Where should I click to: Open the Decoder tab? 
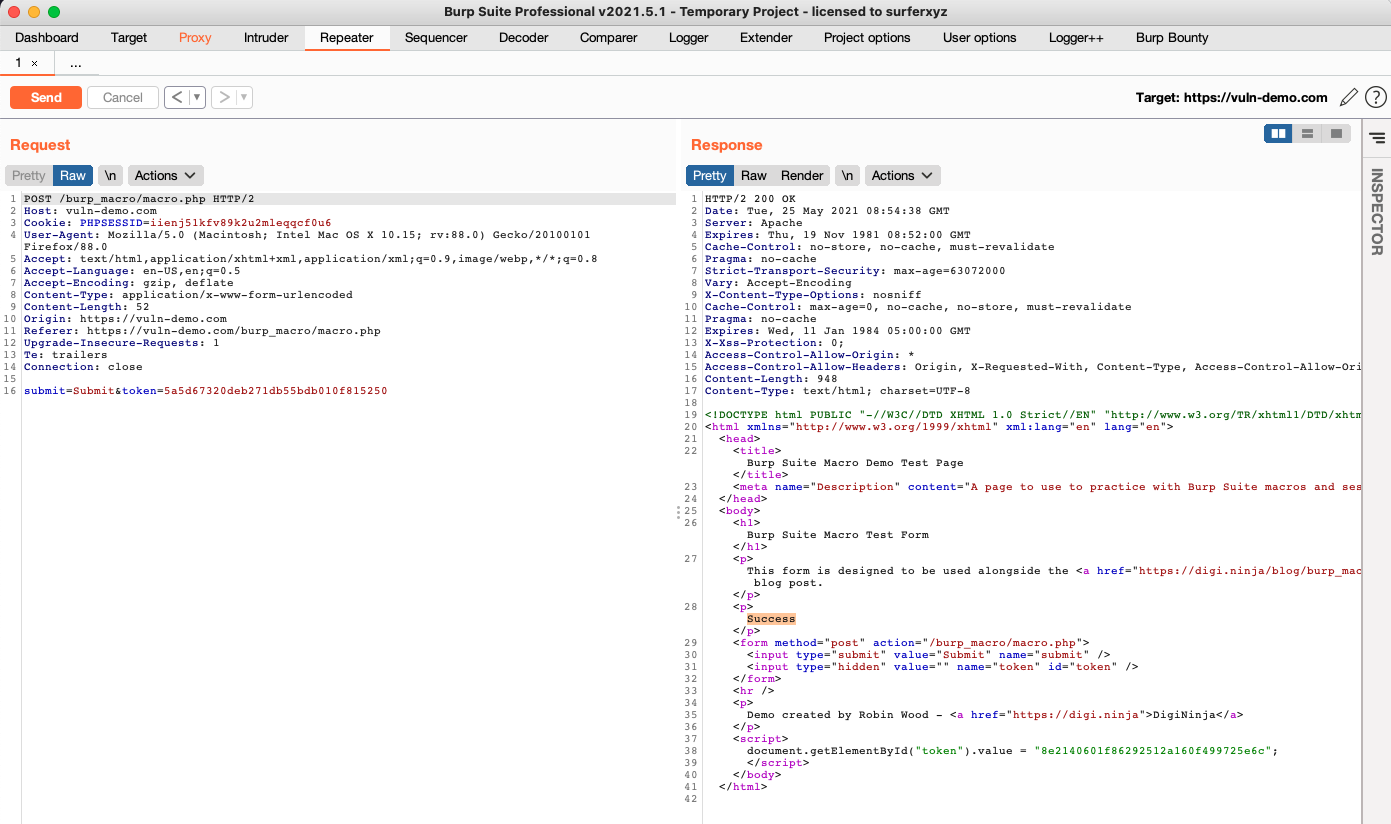[x=524, y=38]
